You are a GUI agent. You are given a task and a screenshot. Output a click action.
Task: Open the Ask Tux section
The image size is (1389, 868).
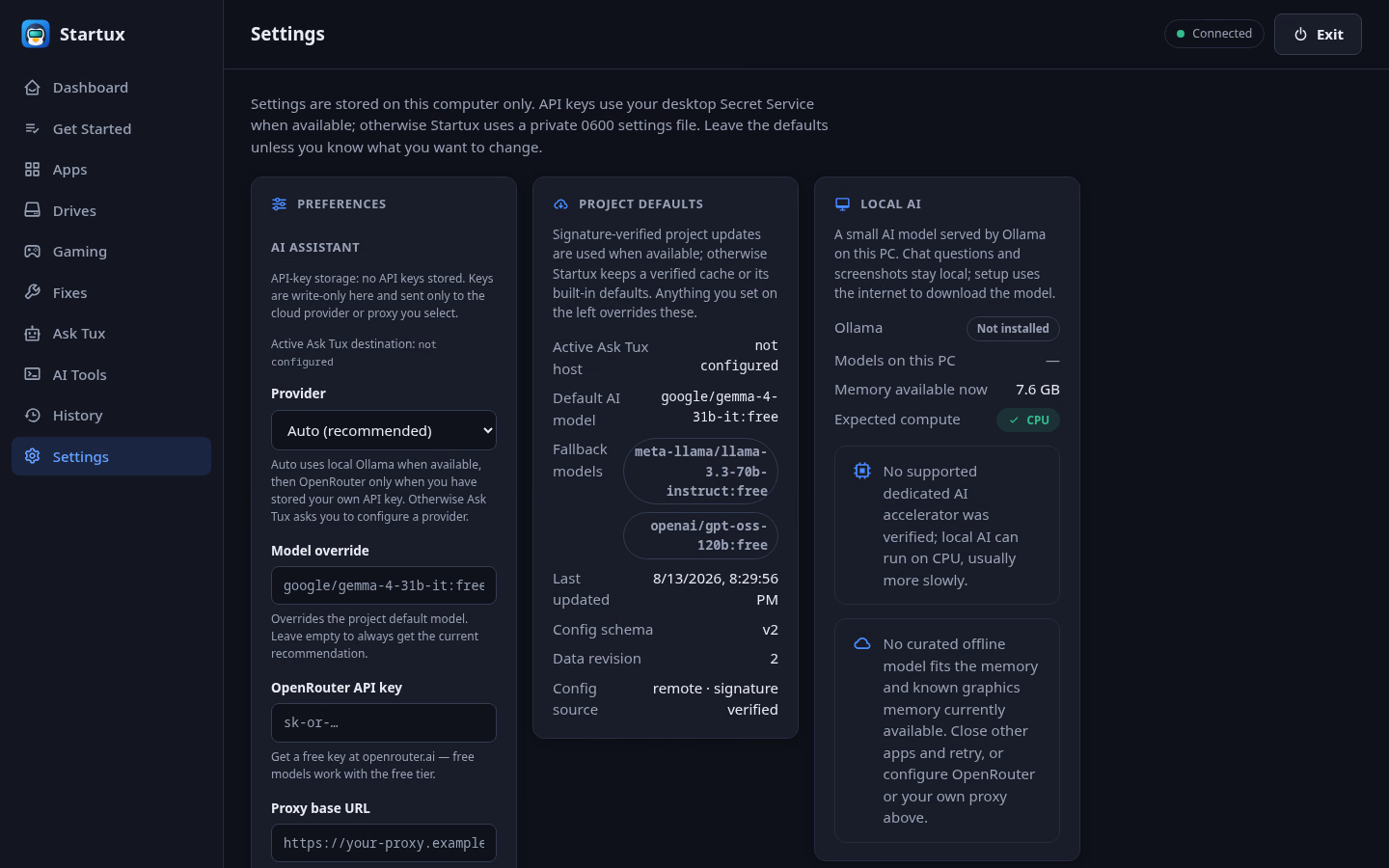pyautogui.click(x=112, y=334)
